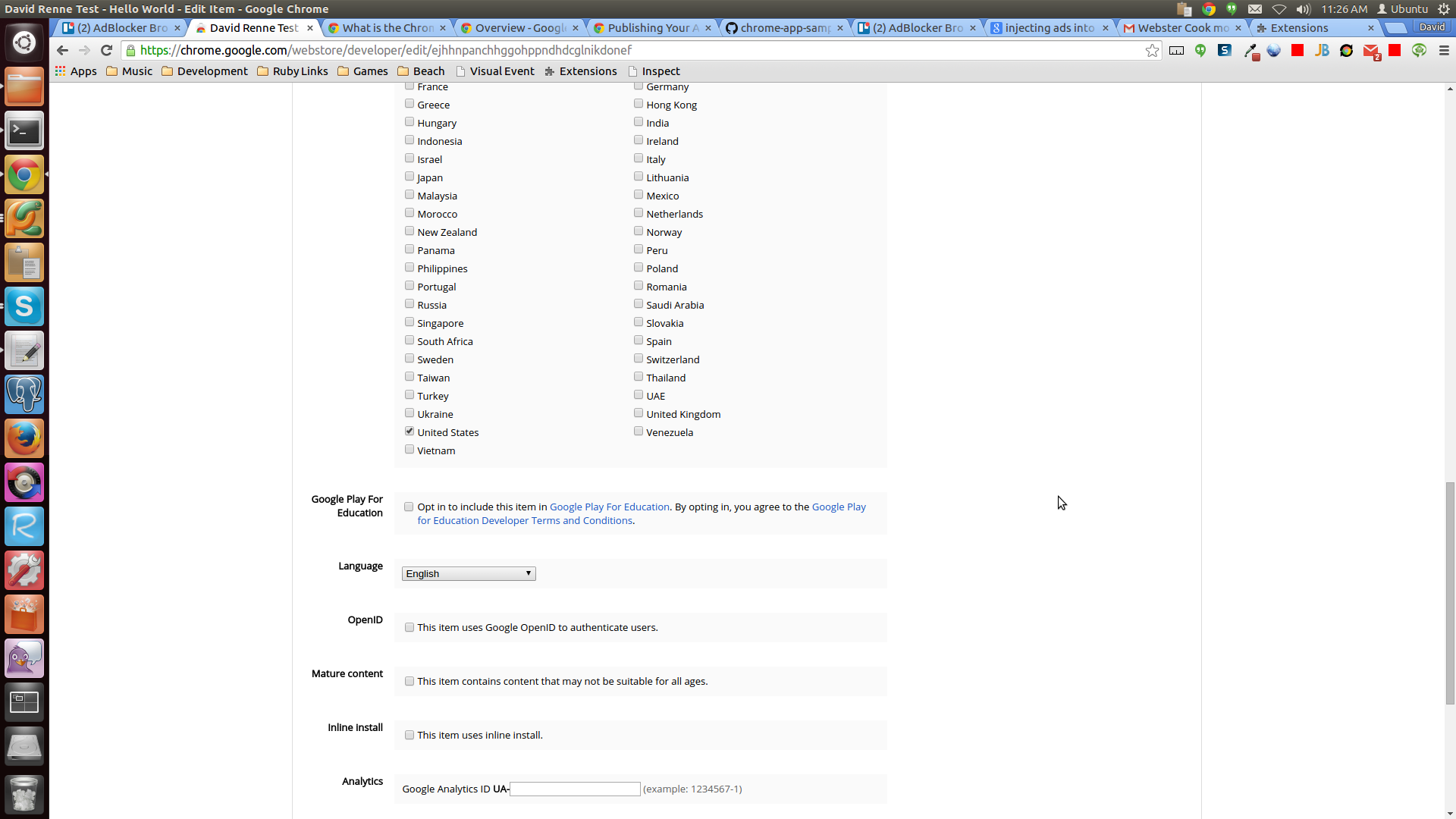The width and height of the screenshot is (1456, 819).
Task: Mark item as containing mature content
Action: [409, 681]
